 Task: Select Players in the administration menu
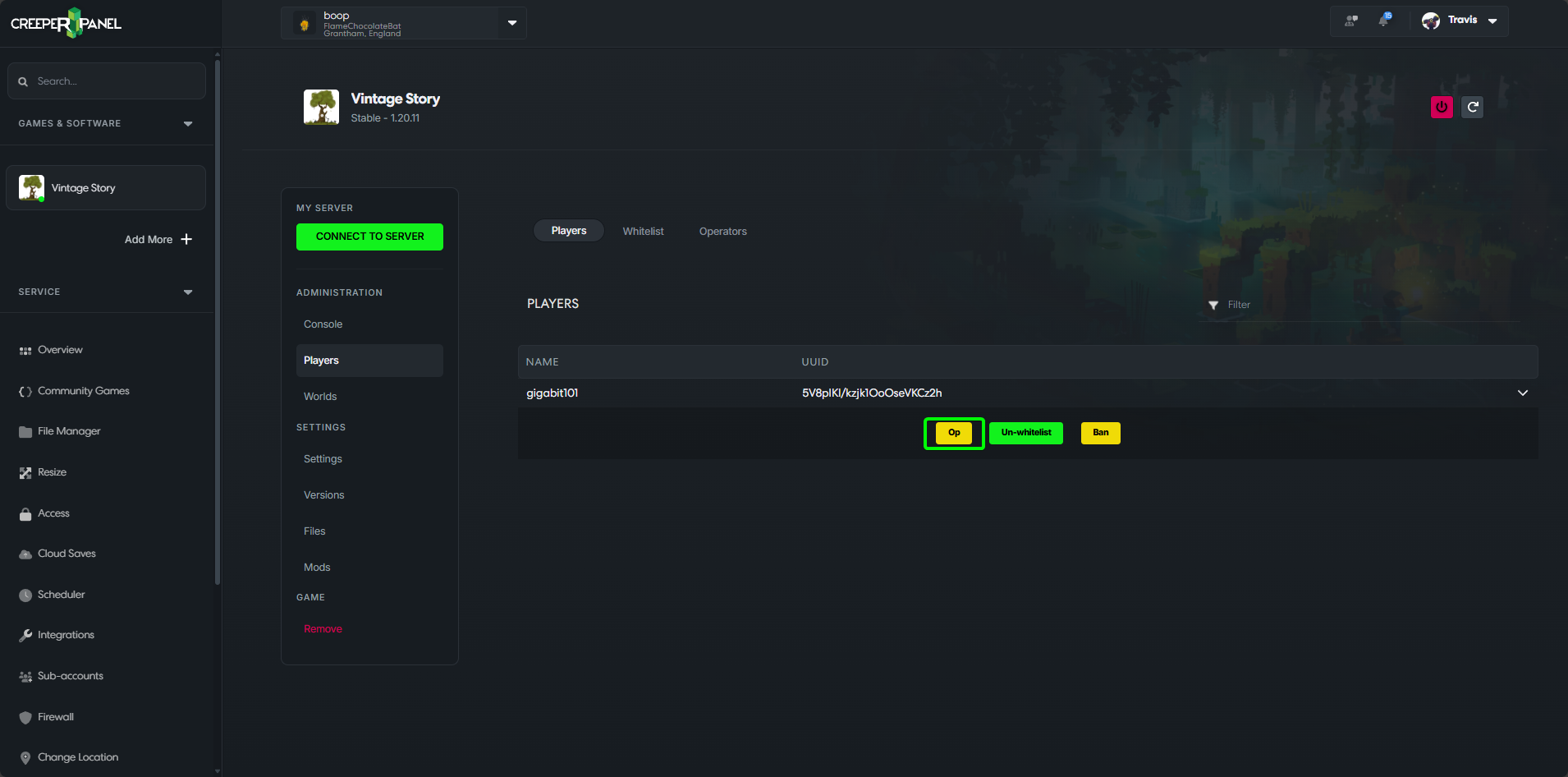tap(369, 361)
